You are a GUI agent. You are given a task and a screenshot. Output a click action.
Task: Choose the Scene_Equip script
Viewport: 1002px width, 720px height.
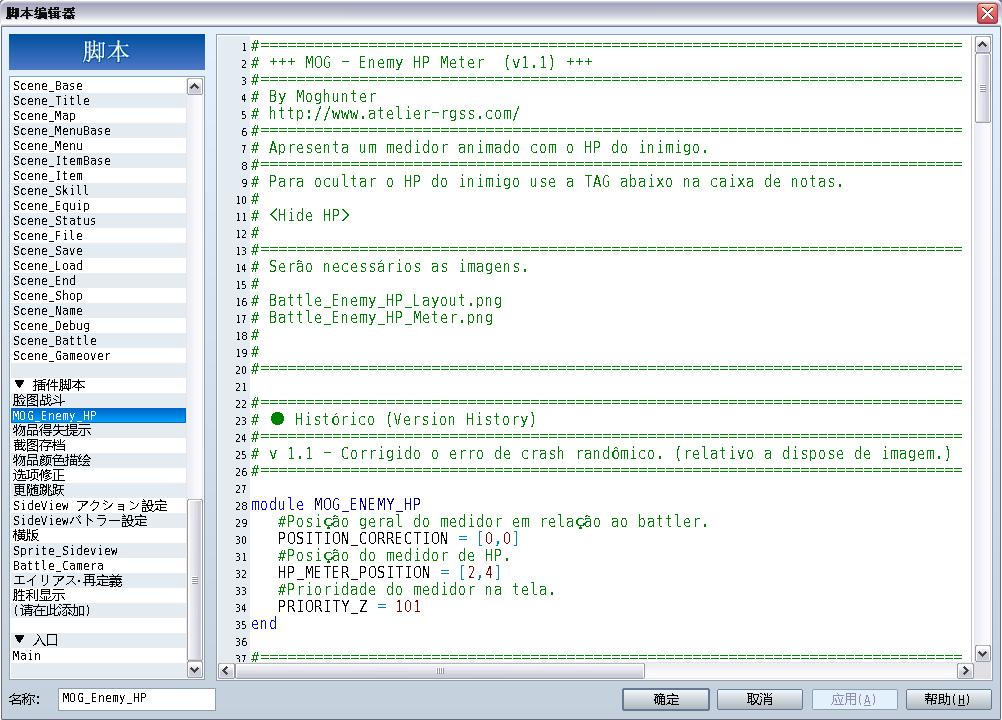coord(98,206)
